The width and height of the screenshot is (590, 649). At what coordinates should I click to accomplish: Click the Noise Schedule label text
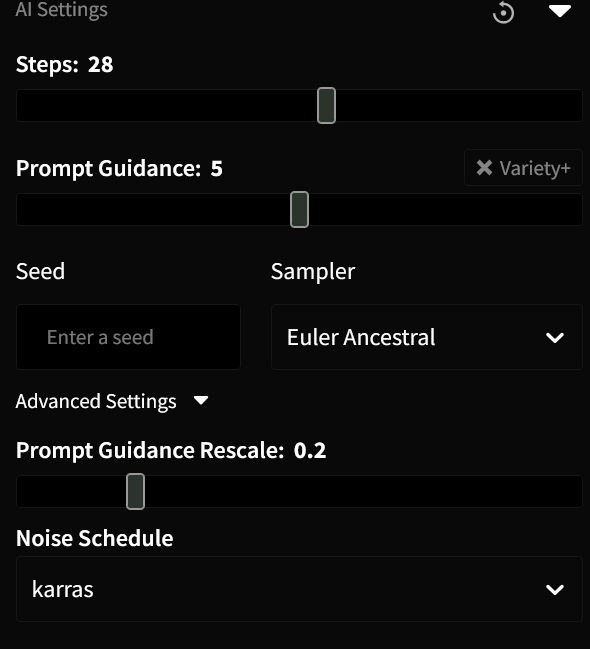pos(94,538)
